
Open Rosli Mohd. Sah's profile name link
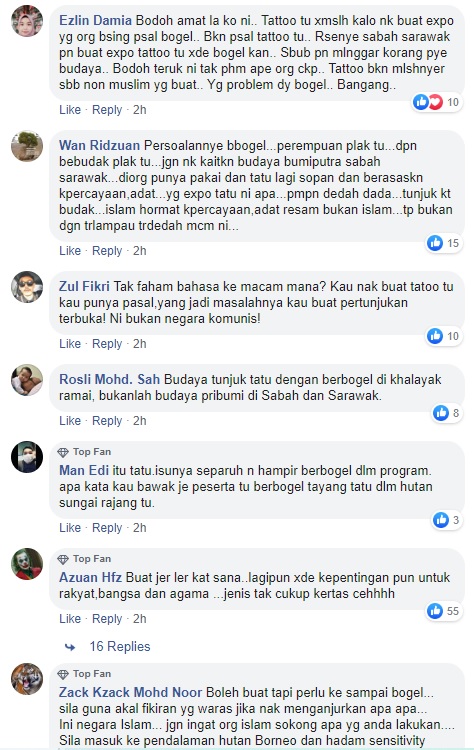click(x=110, y=379)
